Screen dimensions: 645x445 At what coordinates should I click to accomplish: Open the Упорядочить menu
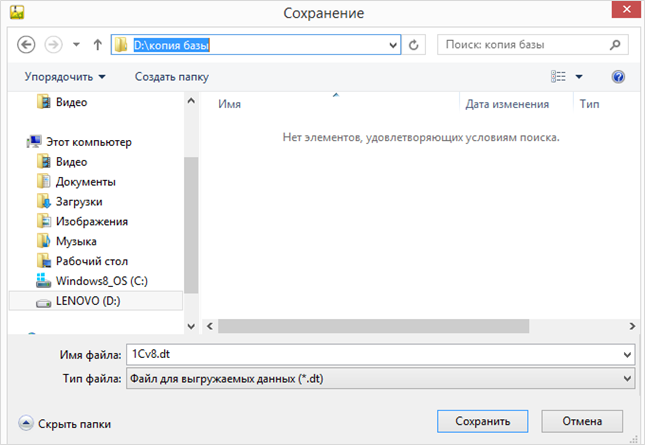(x=64, y=76)
